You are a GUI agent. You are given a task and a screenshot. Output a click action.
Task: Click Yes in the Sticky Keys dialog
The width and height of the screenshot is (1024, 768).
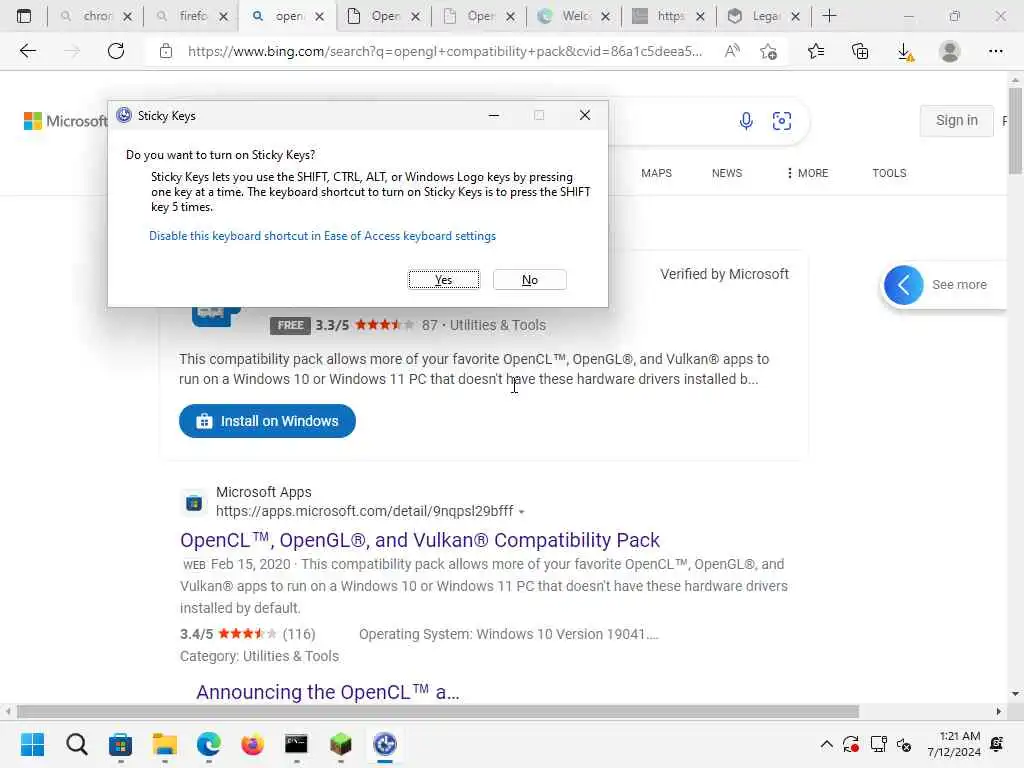click(444, 280)
